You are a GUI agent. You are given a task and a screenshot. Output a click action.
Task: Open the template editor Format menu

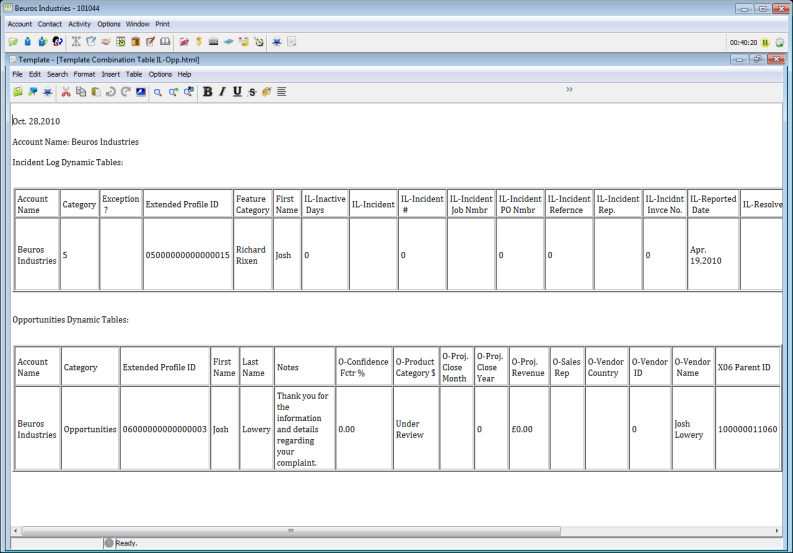tap(84, 74)
